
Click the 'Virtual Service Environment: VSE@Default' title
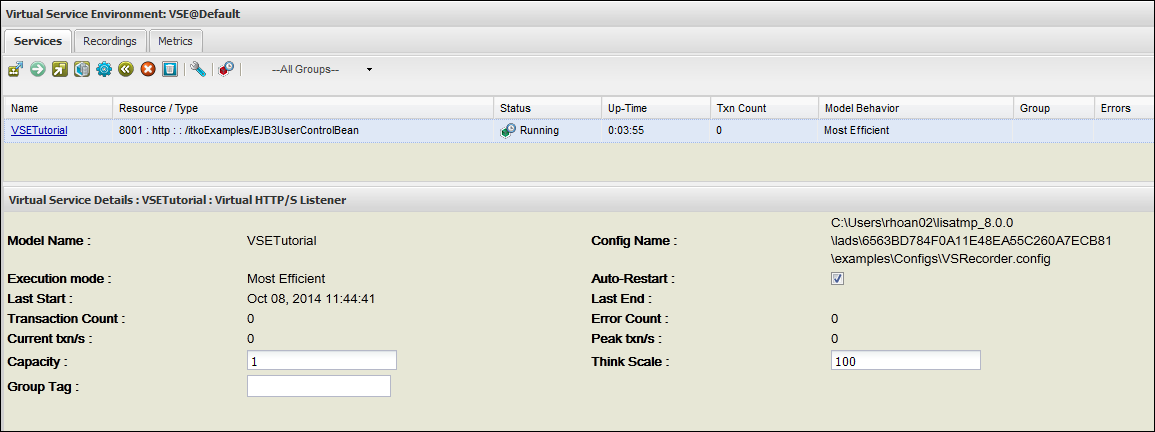coord(123,13)
